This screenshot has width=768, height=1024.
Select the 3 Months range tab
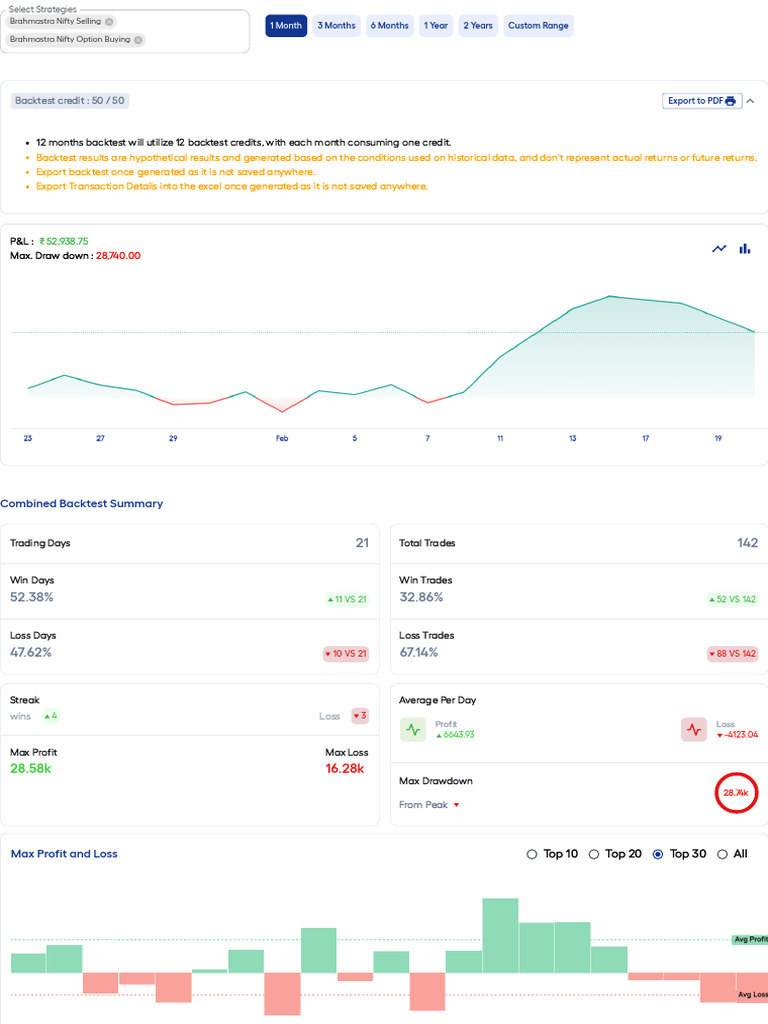(336, 26)
